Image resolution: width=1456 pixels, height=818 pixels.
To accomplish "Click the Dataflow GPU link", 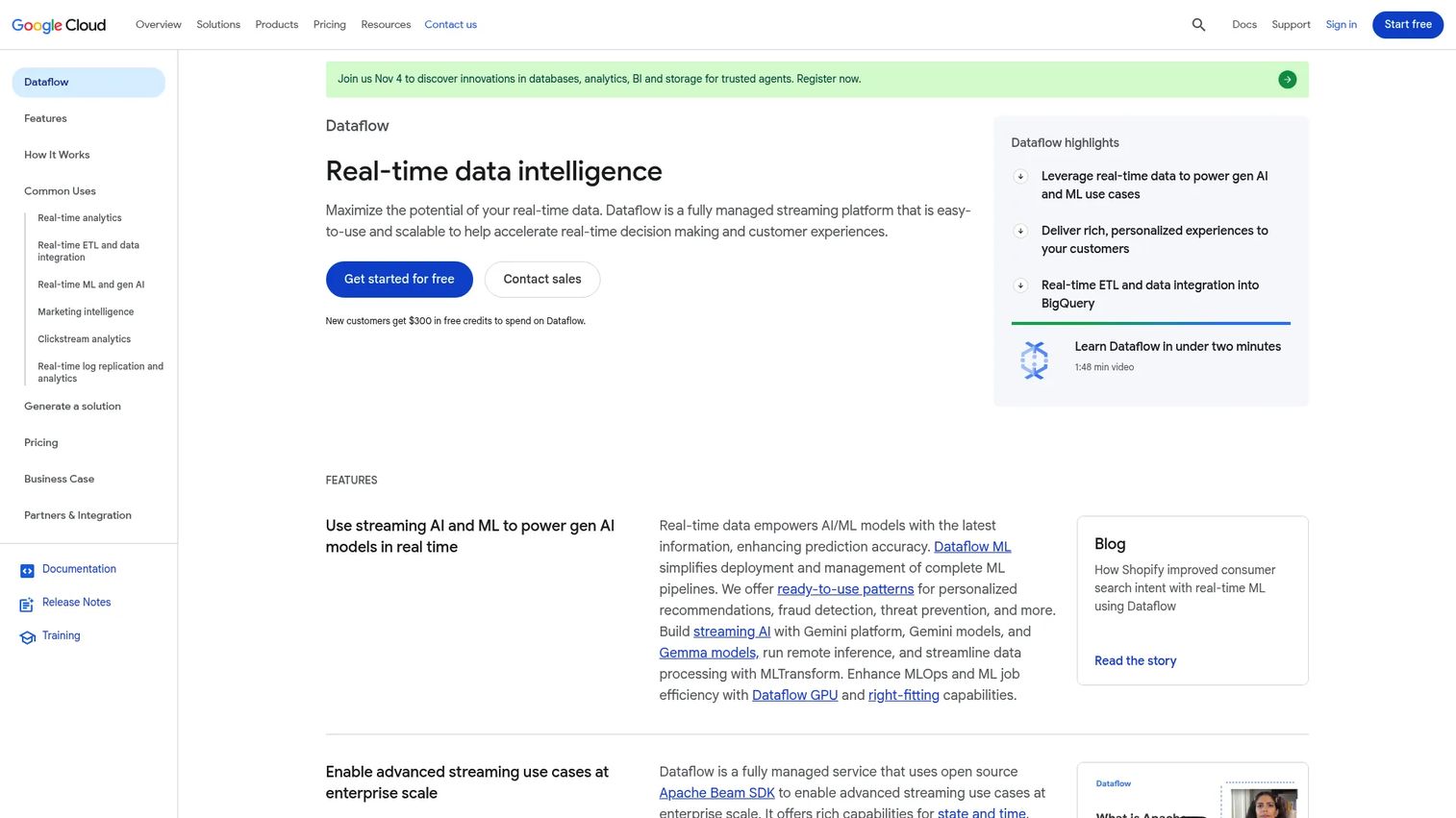I will (794, 695).
